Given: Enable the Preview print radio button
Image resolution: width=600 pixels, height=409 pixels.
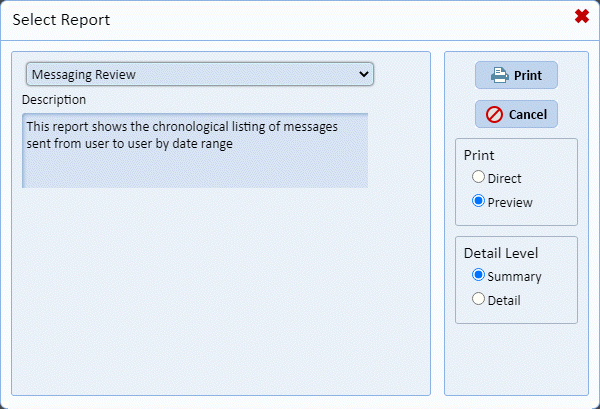Looking at the screenshot, I should coord(479,201).
